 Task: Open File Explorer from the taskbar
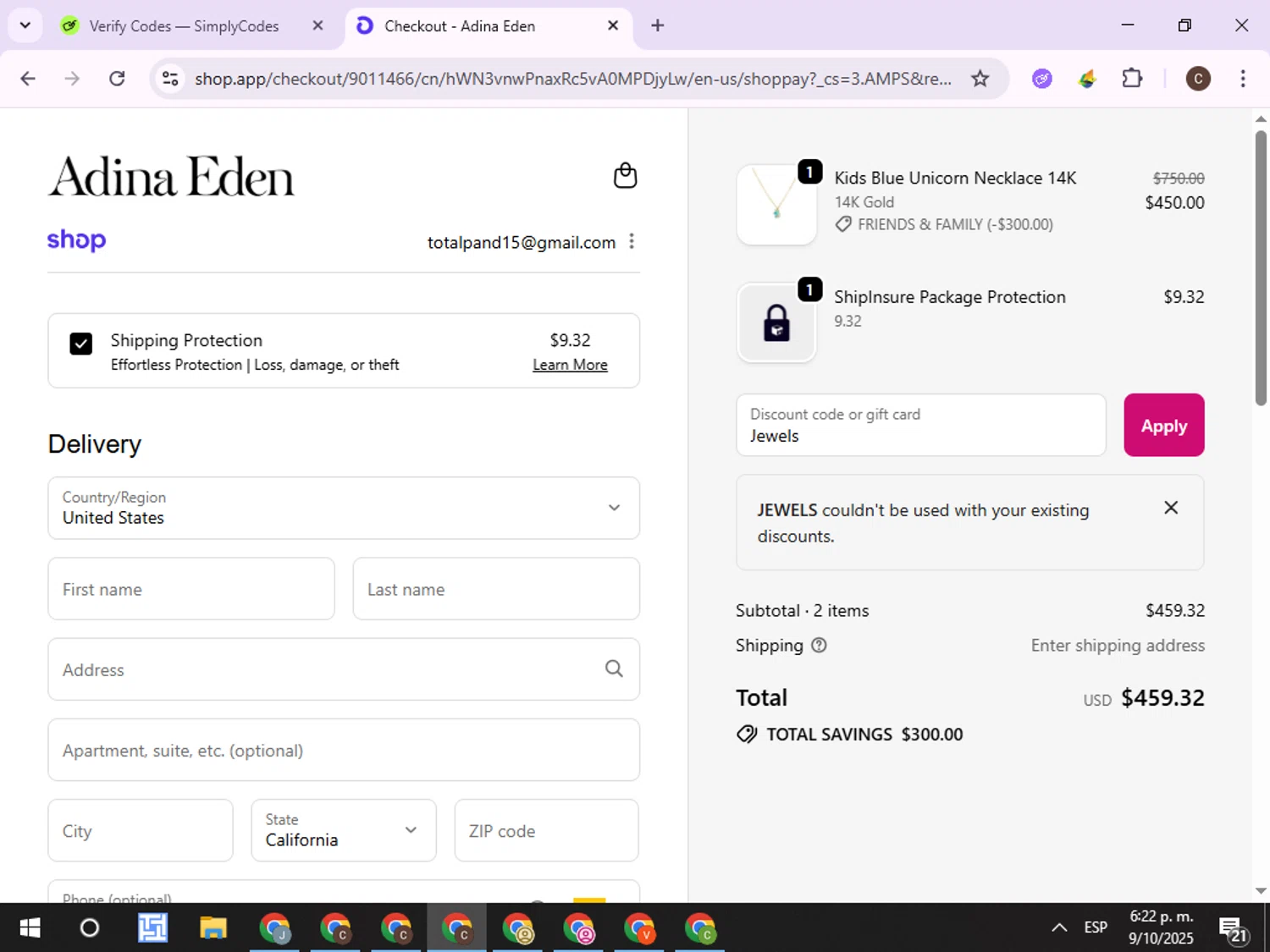(213, 928)
